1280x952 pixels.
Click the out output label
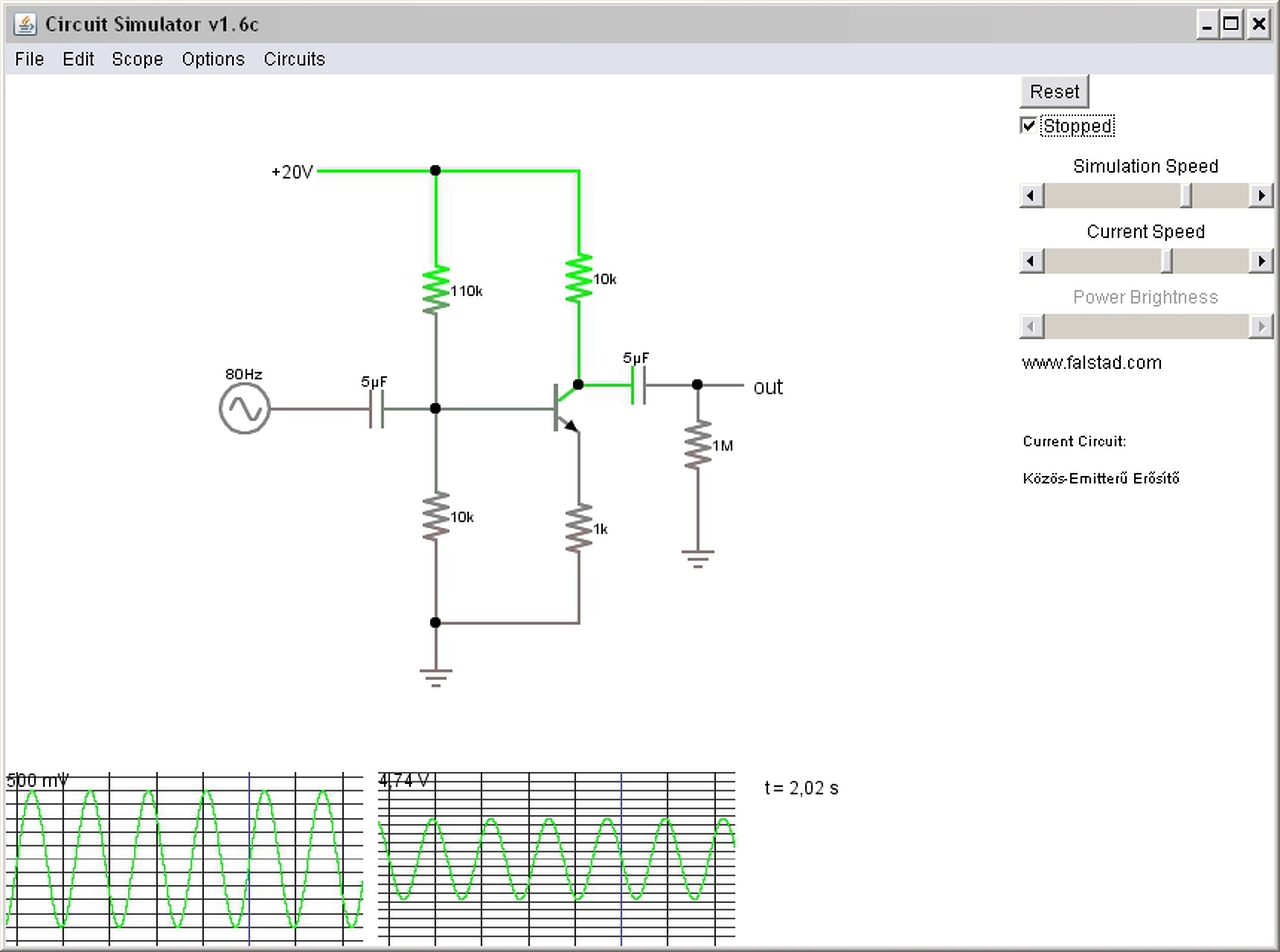point(768,387)
